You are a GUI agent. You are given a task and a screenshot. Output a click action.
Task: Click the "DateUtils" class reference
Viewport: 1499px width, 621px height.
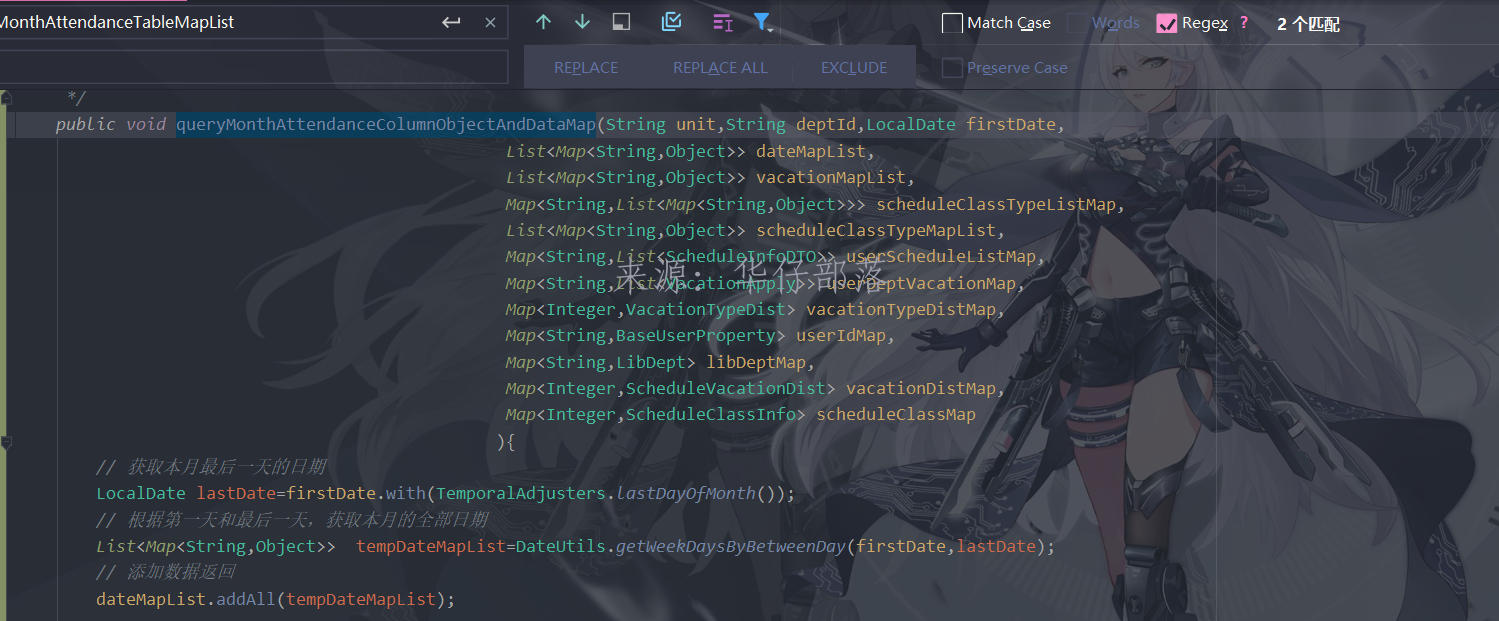tap(561, 546)
